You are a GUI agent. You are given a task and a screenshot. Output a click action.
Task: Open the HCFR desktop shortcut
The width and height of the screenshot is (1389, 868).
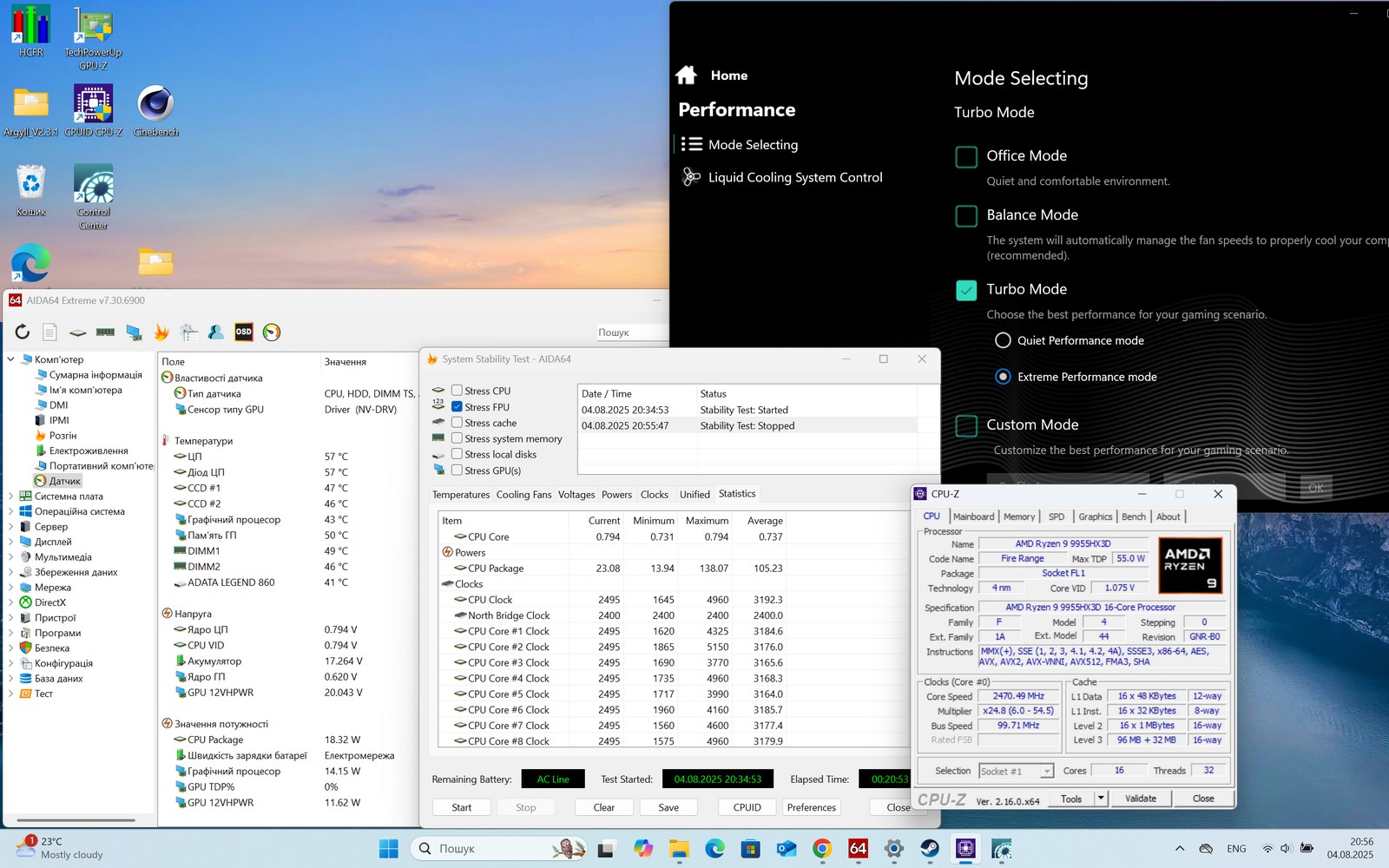(x=31, y=31)
